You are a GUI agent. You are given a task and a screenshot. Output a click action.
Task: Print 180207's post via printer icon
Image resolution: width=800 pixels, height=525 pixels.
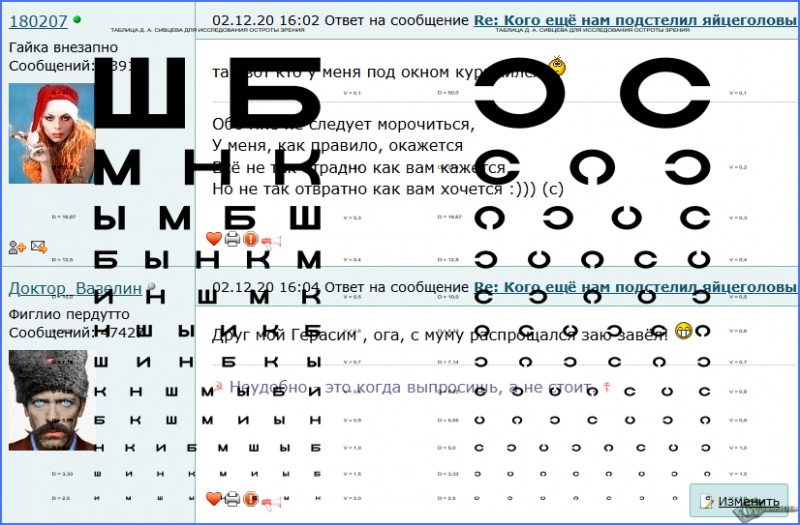232,239
